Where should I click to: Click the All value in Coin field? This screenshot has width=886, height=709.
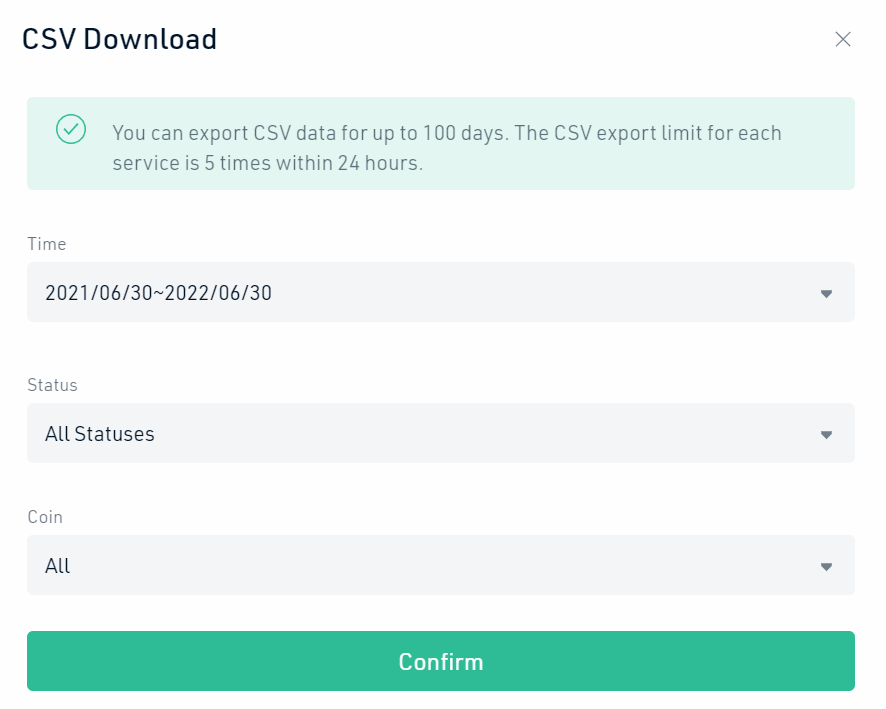(58, 566)
